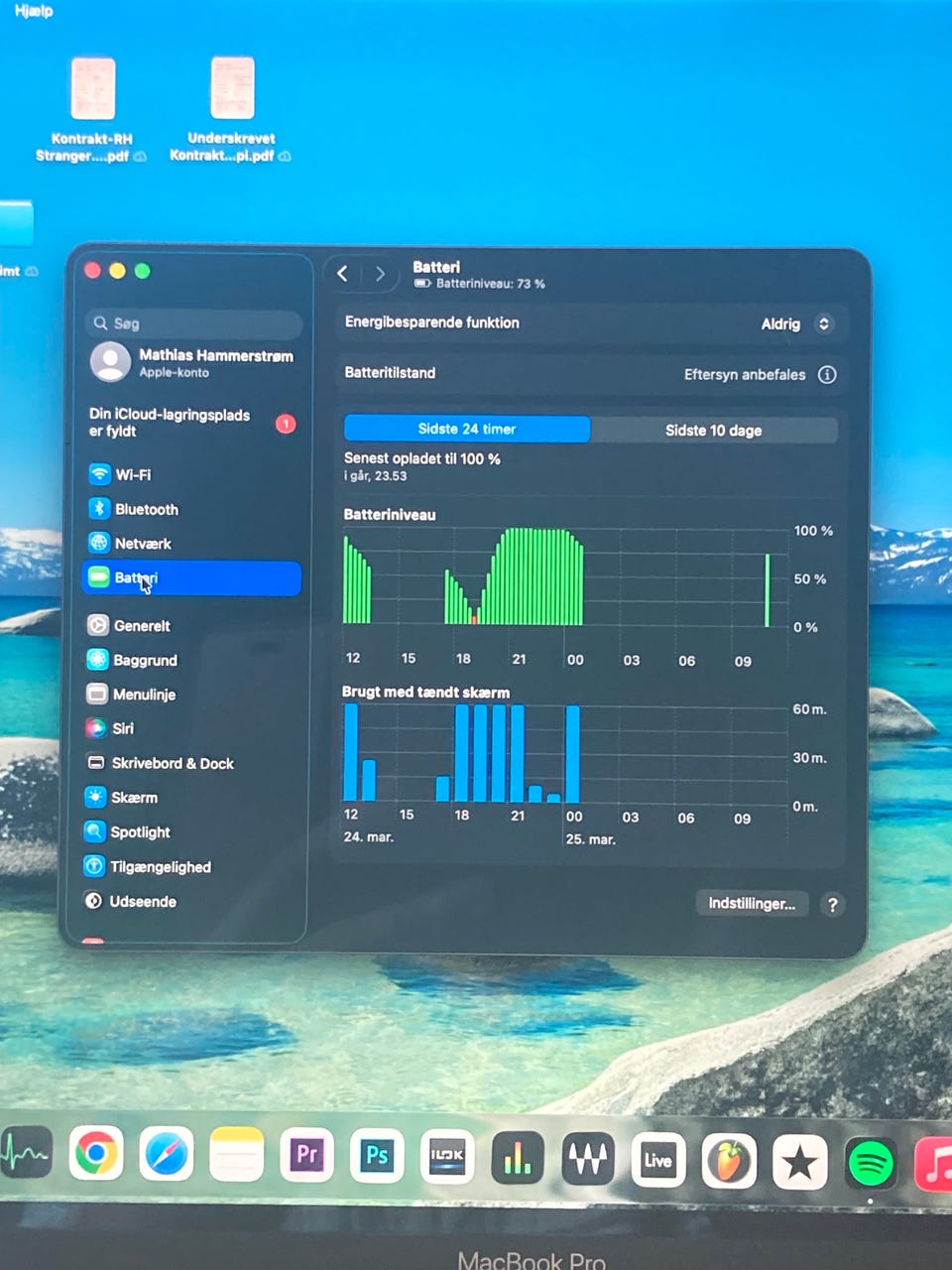
Task: Open Wi-Fi settings in sidebar
Action: tap(193, 474)
